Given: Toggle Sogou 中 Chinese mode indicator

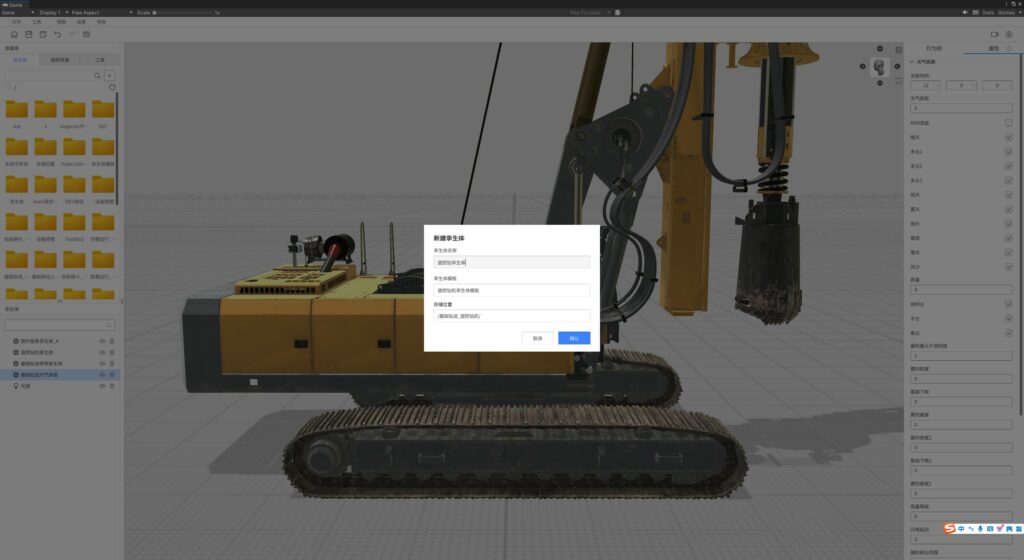Looking at the screenshot, I should tap(961, 529).
